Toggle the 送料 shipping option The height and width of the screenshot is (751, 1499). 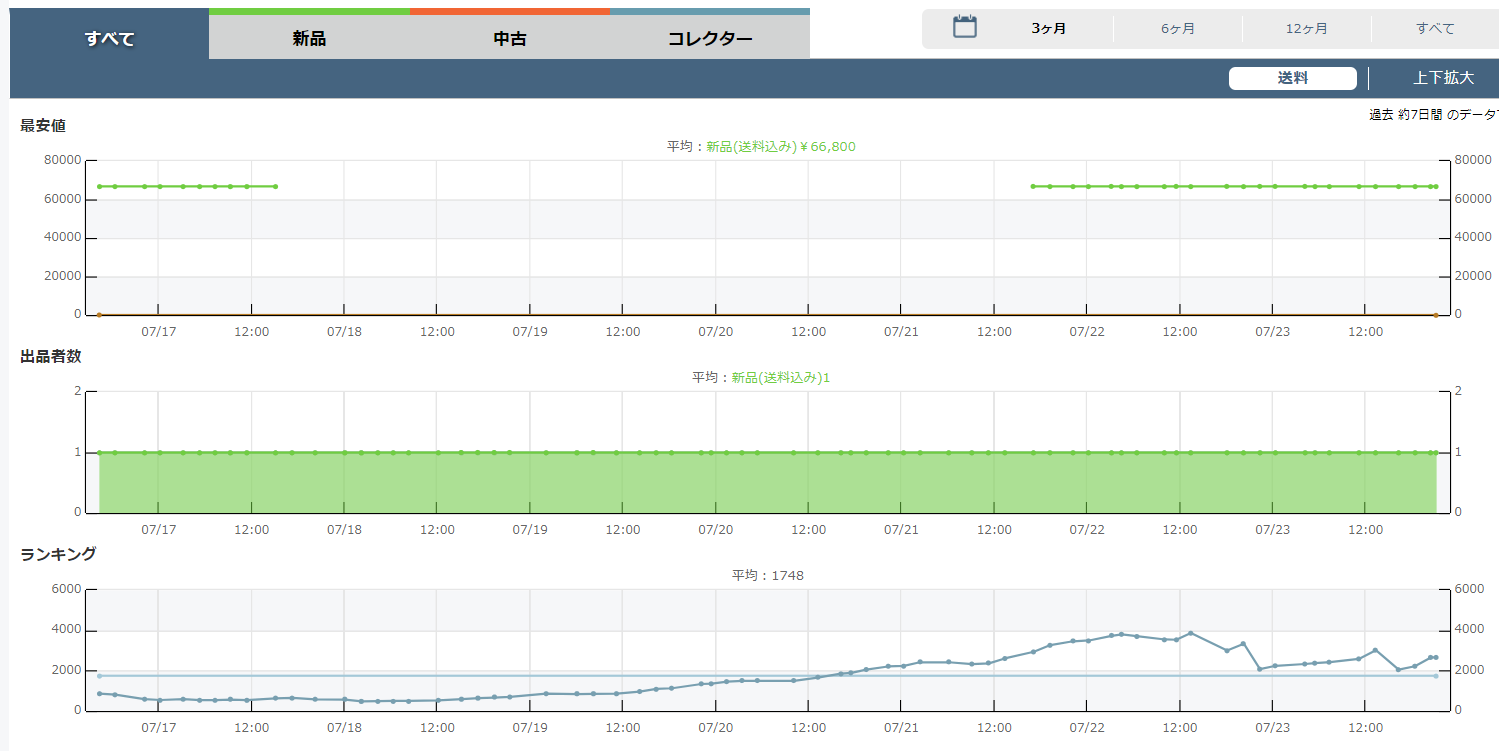pyautogui.click(x=1292, y=78)
